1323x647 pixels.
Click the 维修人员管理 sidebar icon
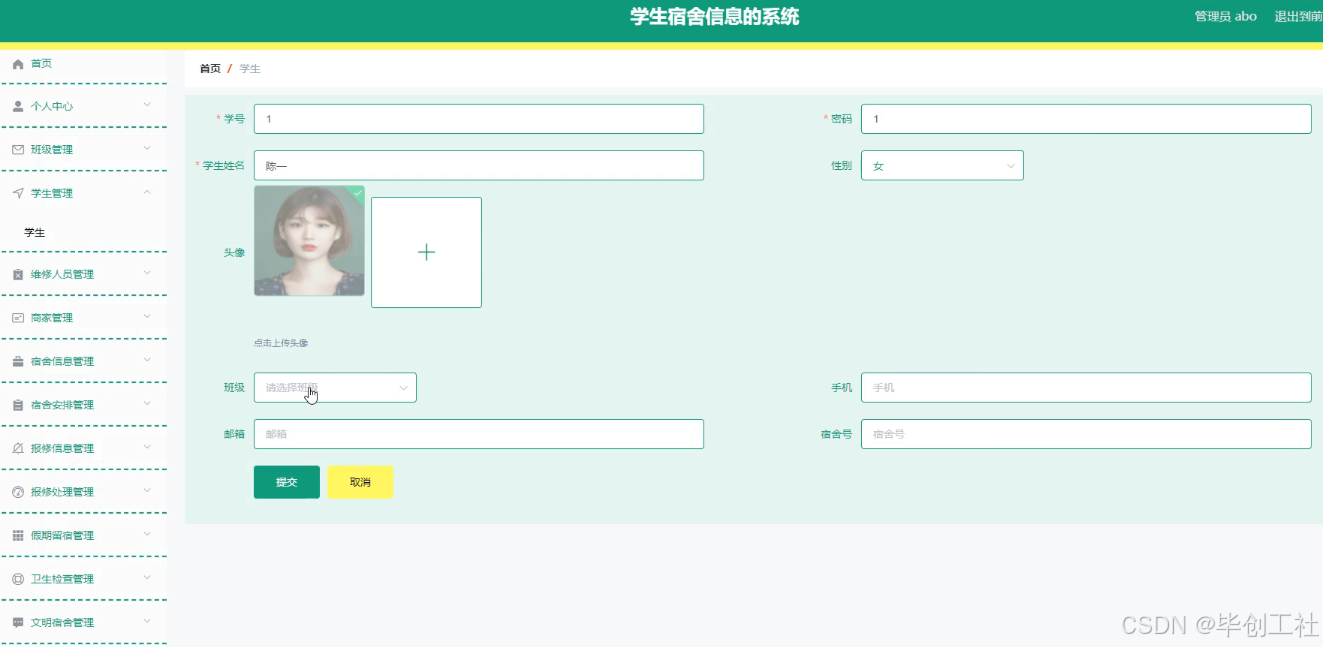[x=16, y=273]
